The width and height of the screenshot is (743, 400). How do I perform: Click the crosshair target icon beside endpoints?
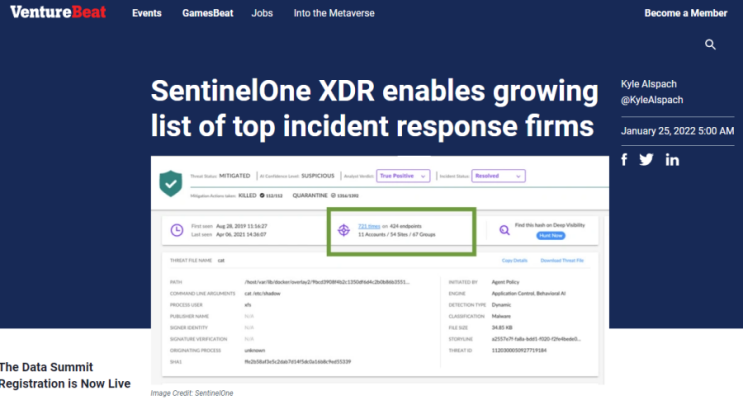point(344,230)
